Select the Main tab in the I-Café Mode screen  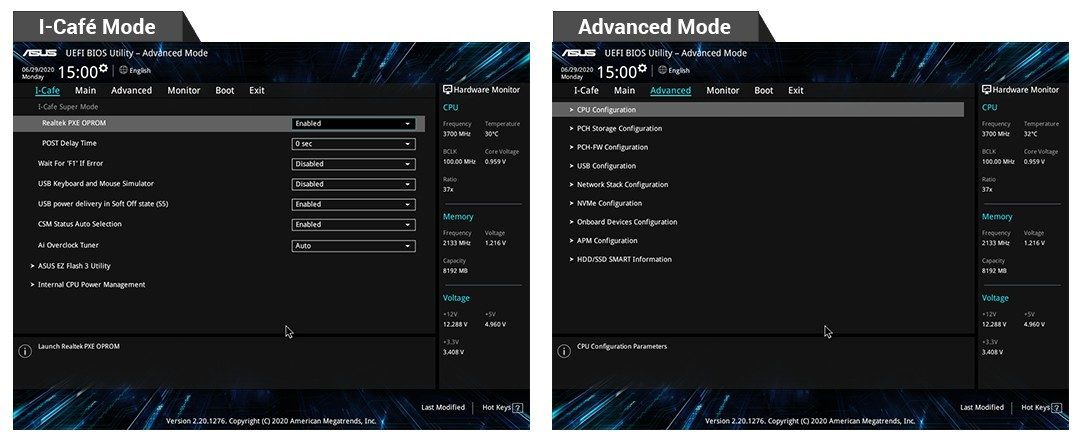(x=85, y=90)
